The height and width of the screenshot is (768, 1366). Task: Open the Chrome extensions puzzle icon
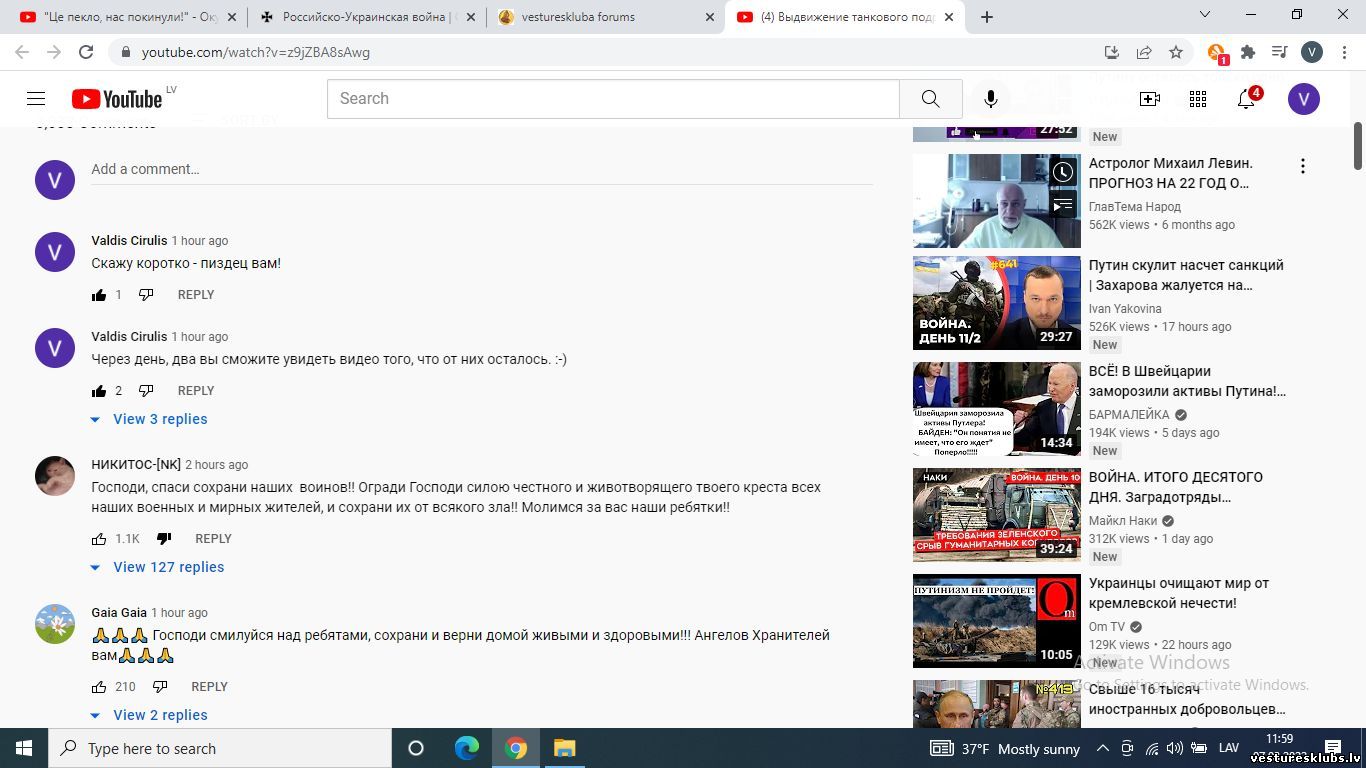pos(1248,52)
